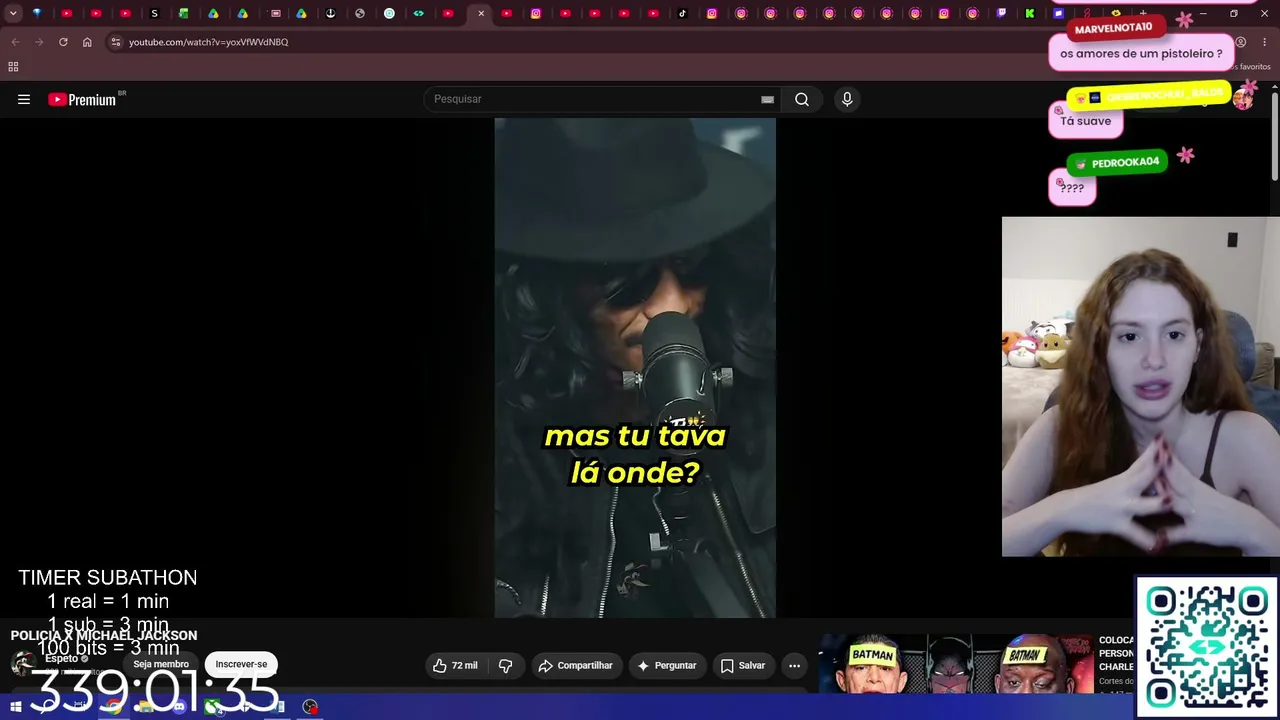Open the Batman recommended video thumbnail

(956, 663)
